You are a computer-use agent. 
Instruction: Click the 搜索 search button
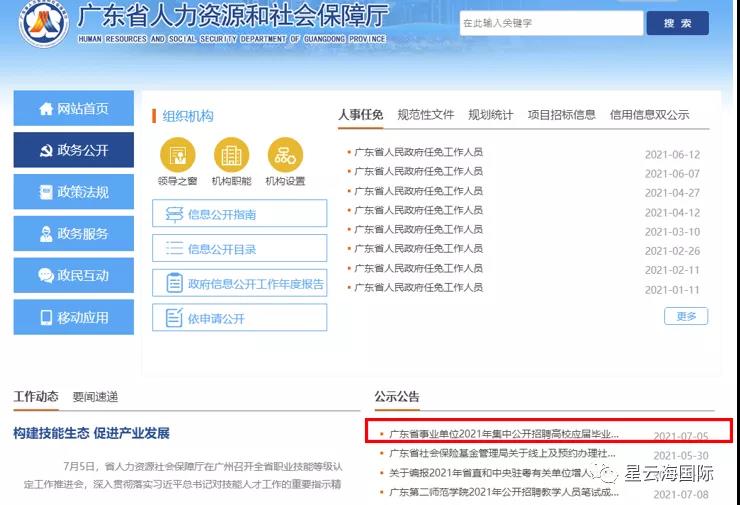677,23
